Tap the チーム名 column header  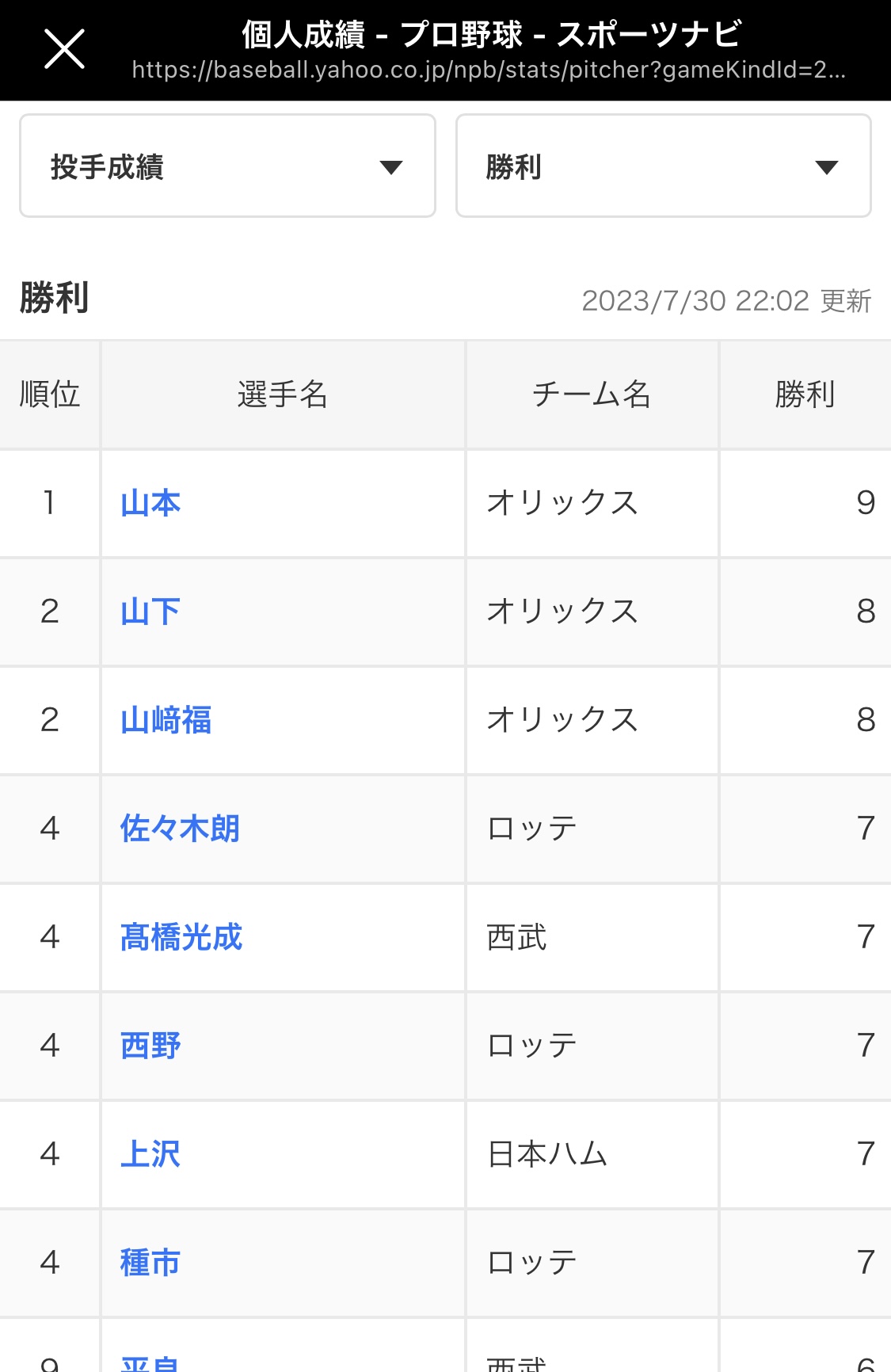pyautogui.click(x=592, y=394)
